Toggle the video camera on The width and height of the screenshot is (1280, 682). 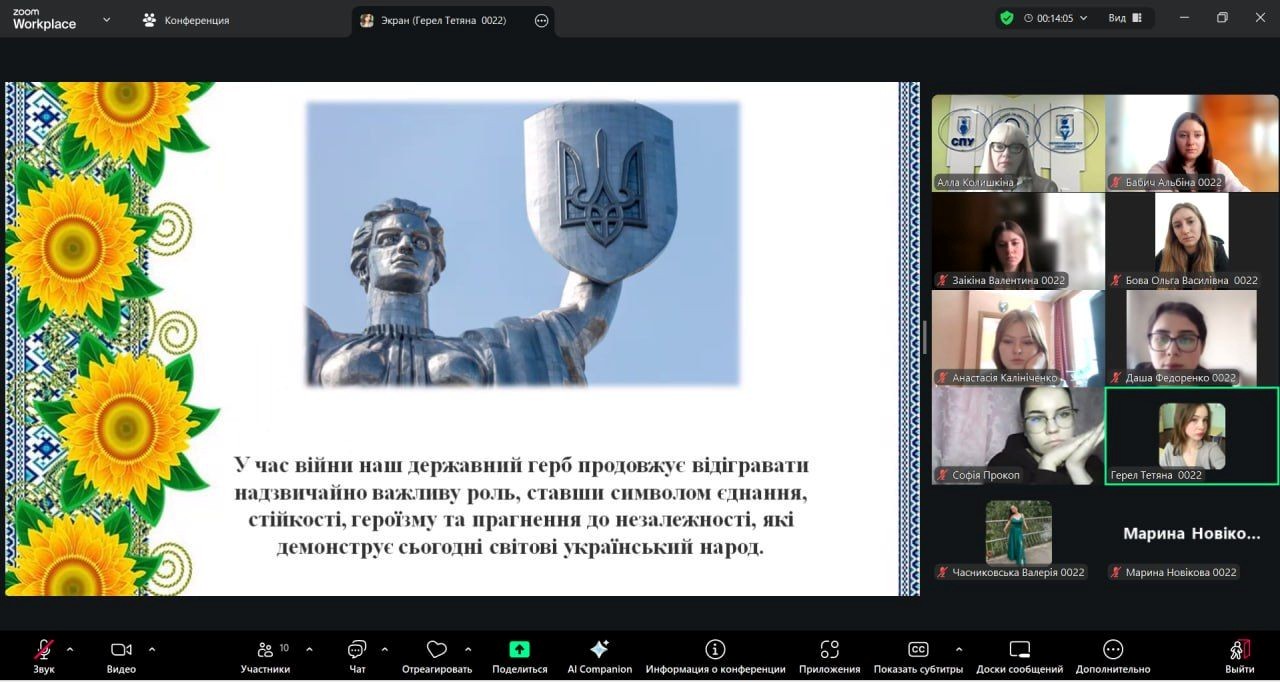point(121,650)
